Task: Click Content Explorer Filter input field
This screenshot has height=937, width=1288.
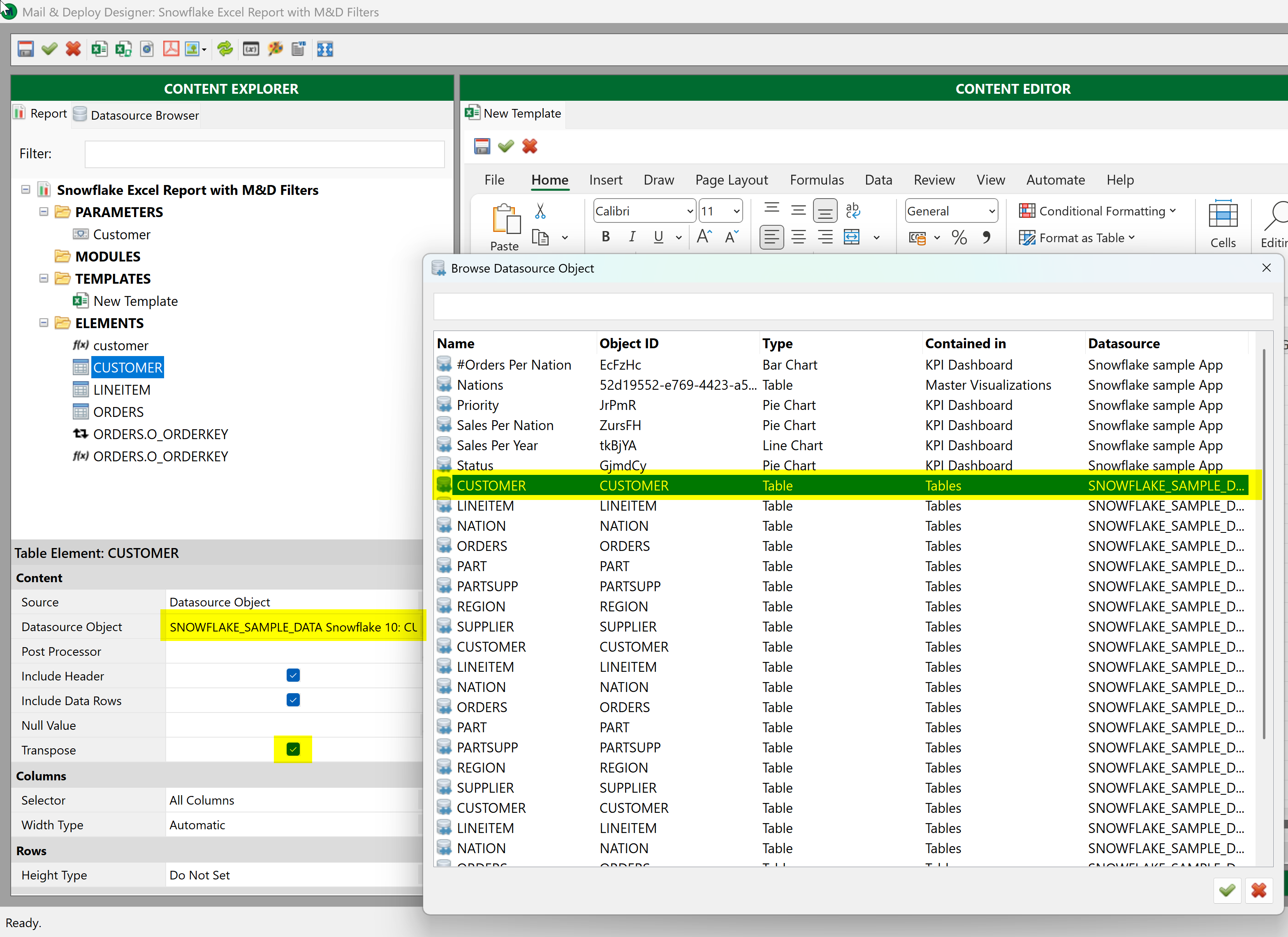Action: 265,154
